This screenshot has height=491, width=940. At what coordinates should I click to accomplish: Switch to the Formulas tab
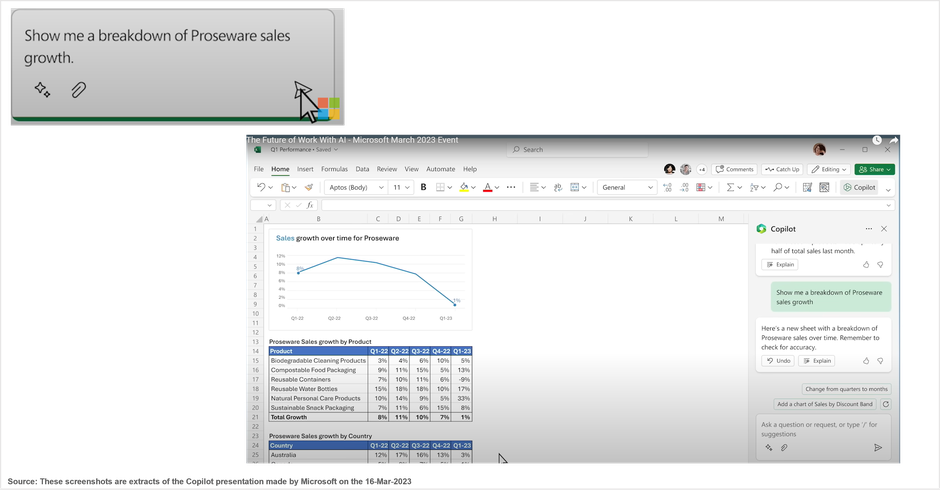(x=335, y=169)
